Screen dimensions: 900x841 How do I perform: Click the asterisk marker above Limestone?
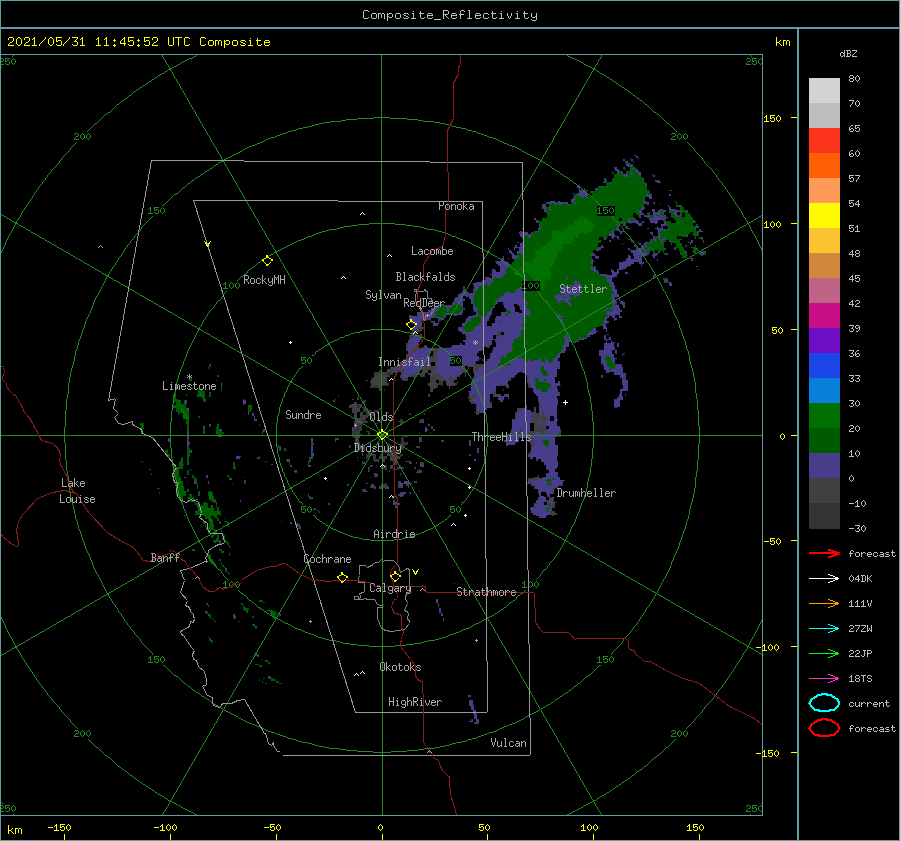pos(189,377)
